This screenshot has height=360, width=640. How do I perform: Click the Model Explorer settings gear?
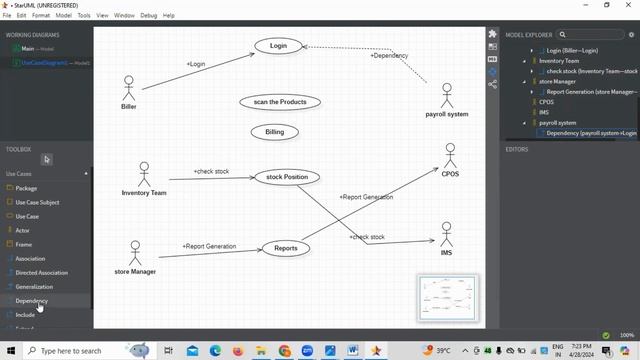coord(631,35)
